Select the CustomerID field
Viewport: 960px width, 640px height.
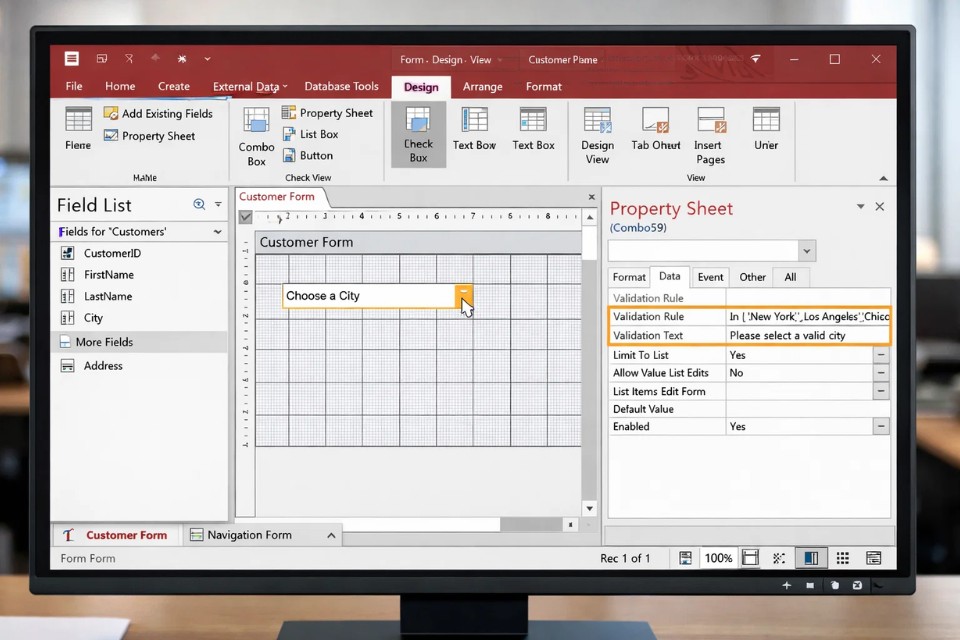[x=112, y=254]
